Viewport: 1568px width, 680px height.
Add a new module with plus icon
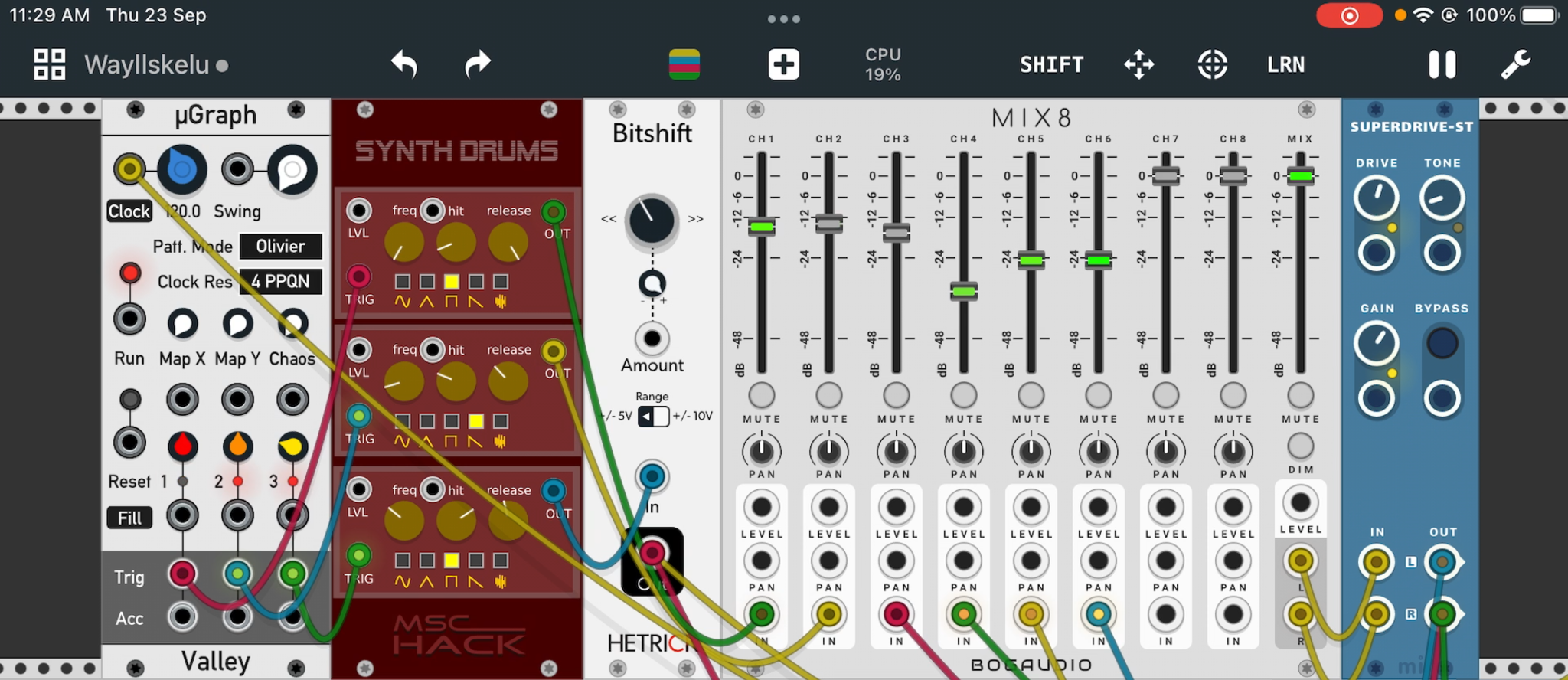click(x=783, y=64)
